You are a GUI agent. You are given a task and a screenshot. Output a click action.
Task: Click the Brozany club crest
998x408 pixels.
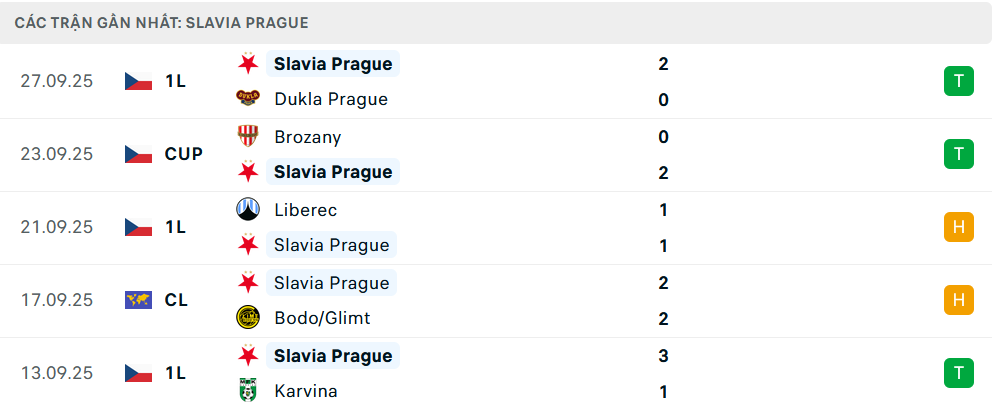click(247, 136)
